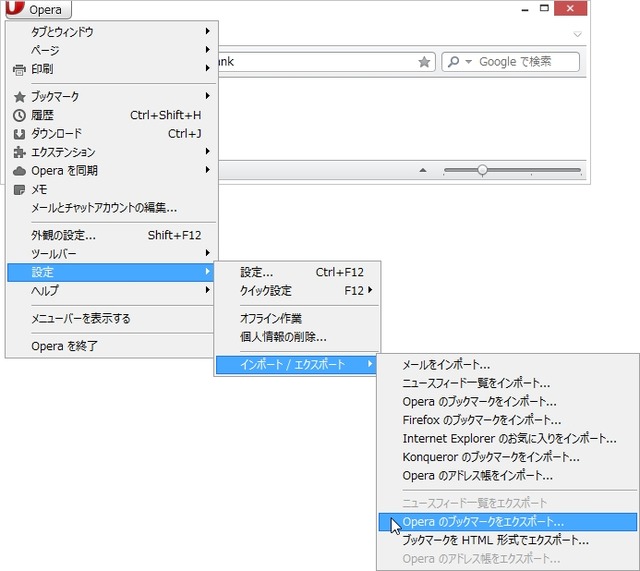Choose Internet Explorer のお気に入りをインポート...
640x571 pixels.
click(x=508, y=438)
